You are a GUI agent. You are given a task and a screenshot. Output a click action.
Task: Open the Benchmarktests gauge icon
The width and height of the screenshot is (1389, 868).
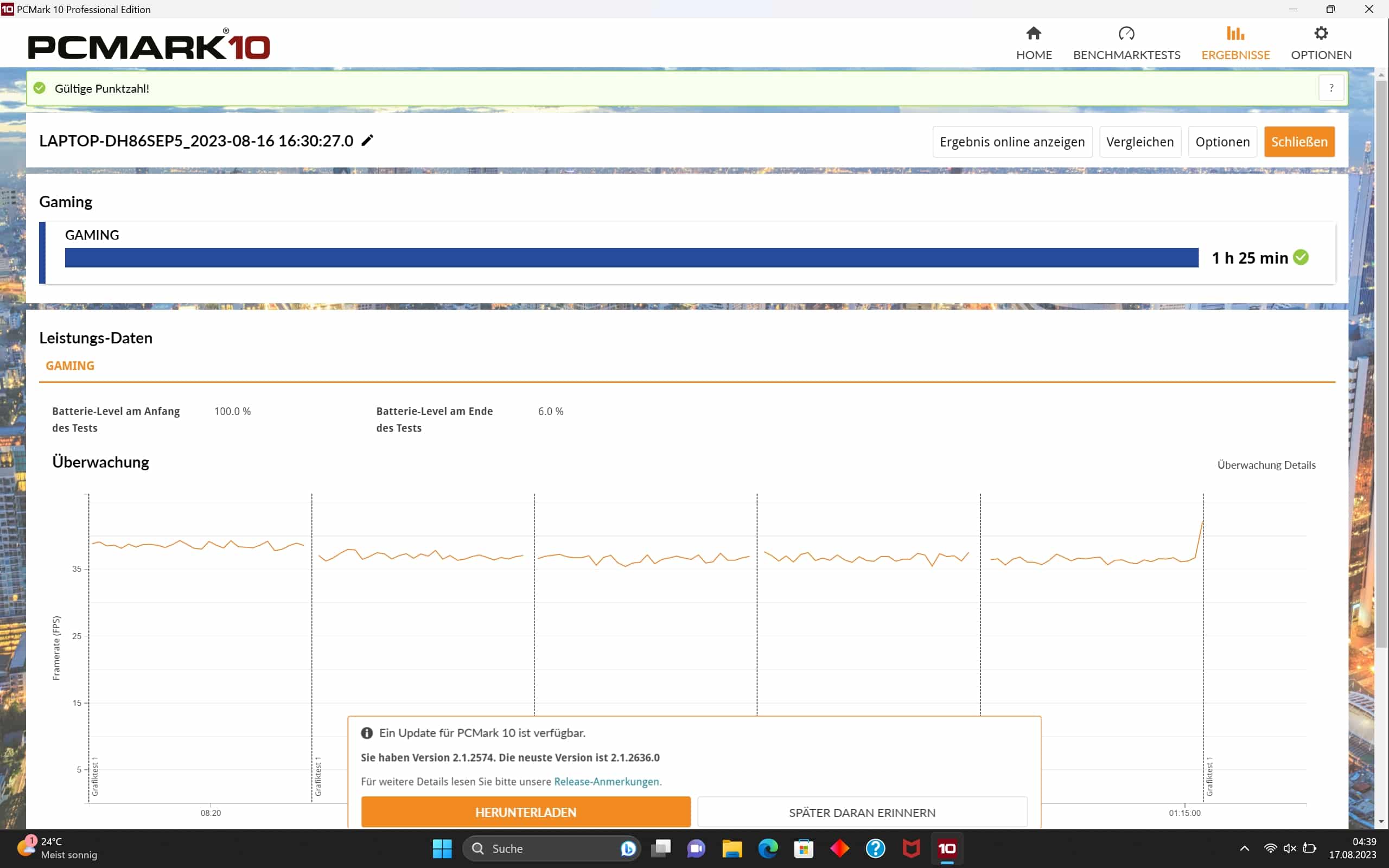(x=1126, y=34)
